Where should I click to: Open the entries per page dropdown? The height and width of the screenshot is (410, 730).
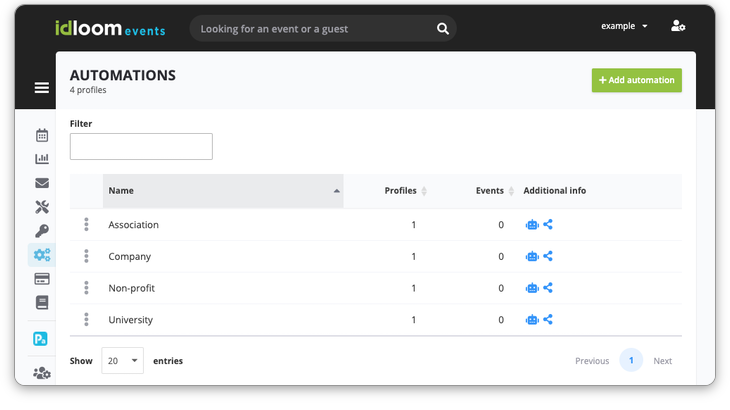[122, 361]
